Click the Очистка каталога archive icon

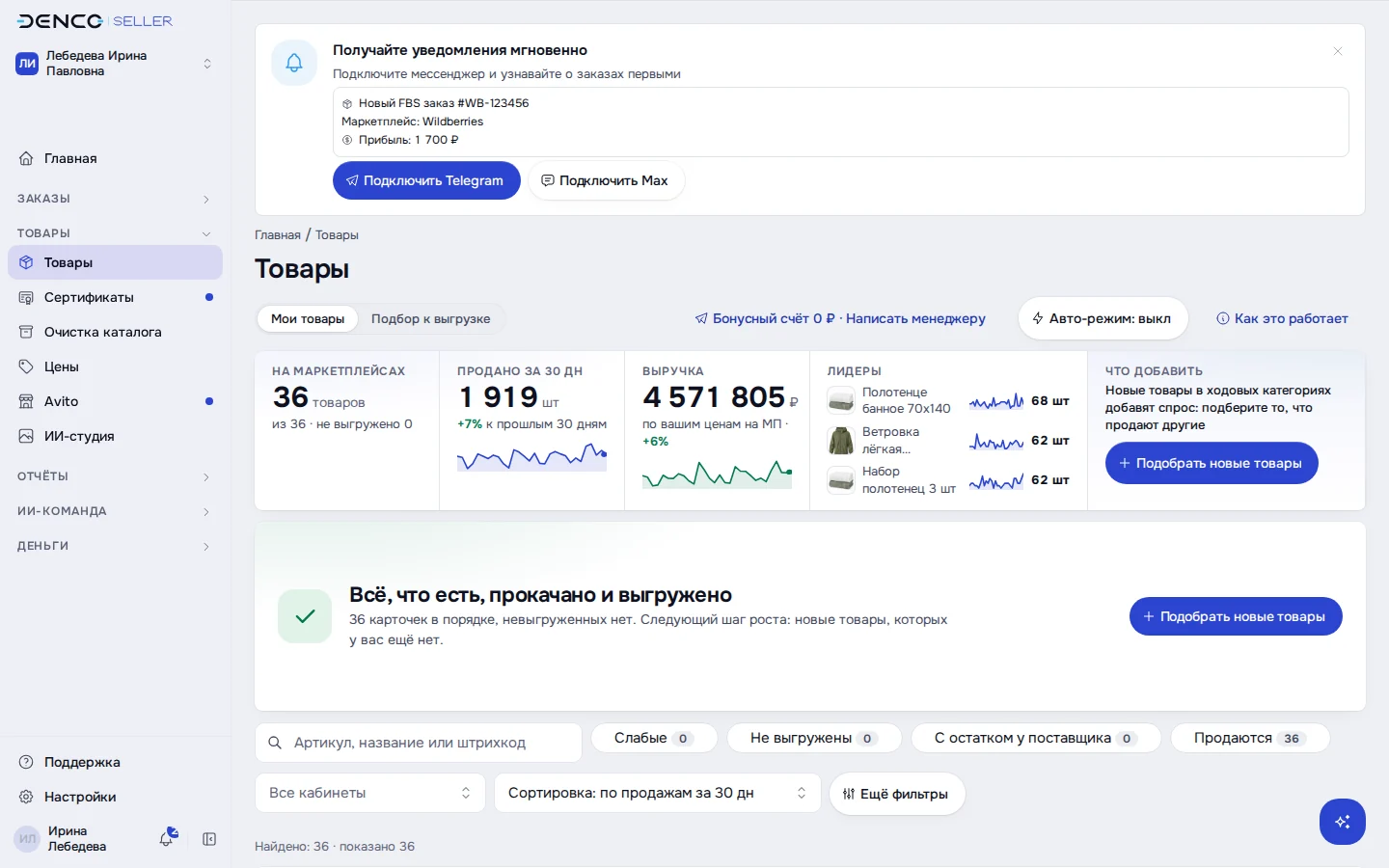26,332
